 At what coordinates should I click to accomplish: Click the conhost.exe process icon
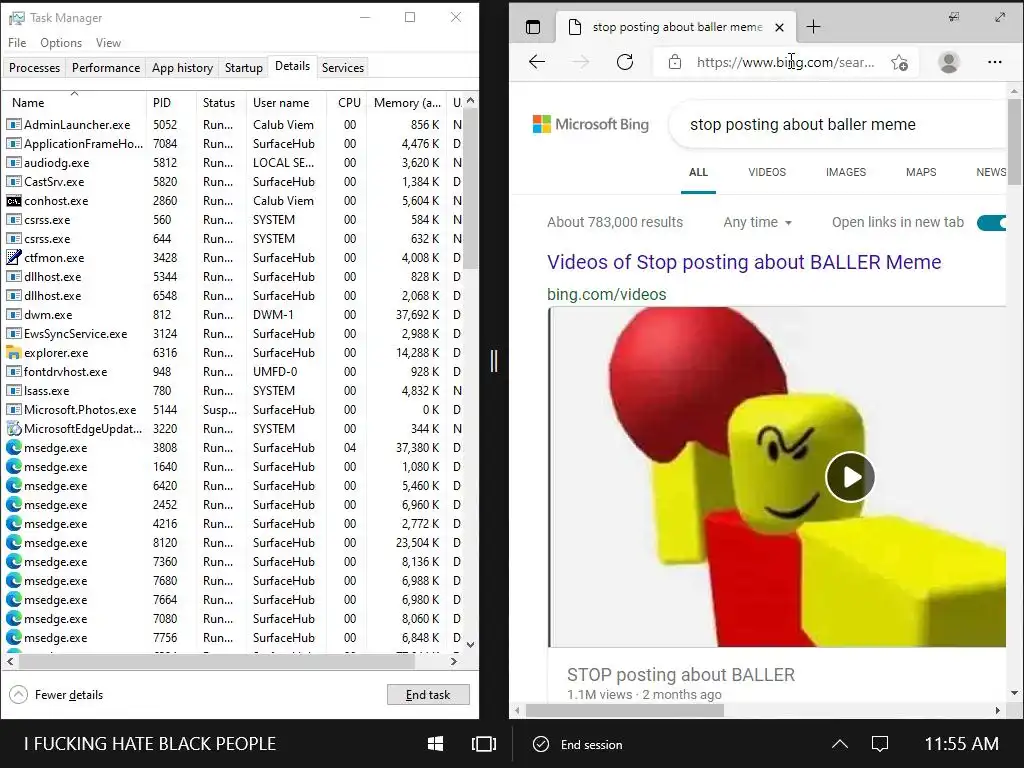(13, 200)
